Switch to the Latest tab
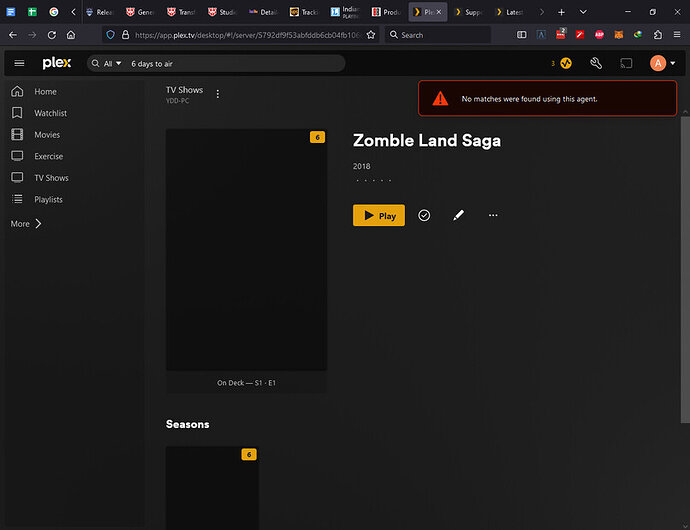This screenshot has height=530, width=690. [x=510, y=12]
